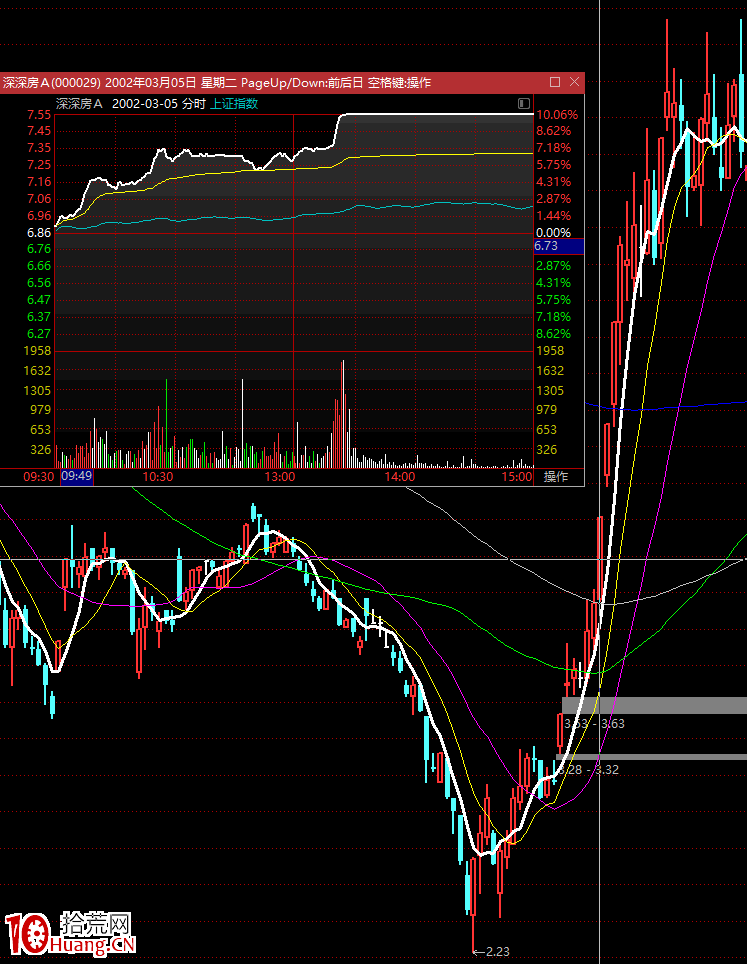Click the maximize icon on the intraday popup
This screenshot has width=747, height=964.
pyautogui.click(x=555, y=82)
